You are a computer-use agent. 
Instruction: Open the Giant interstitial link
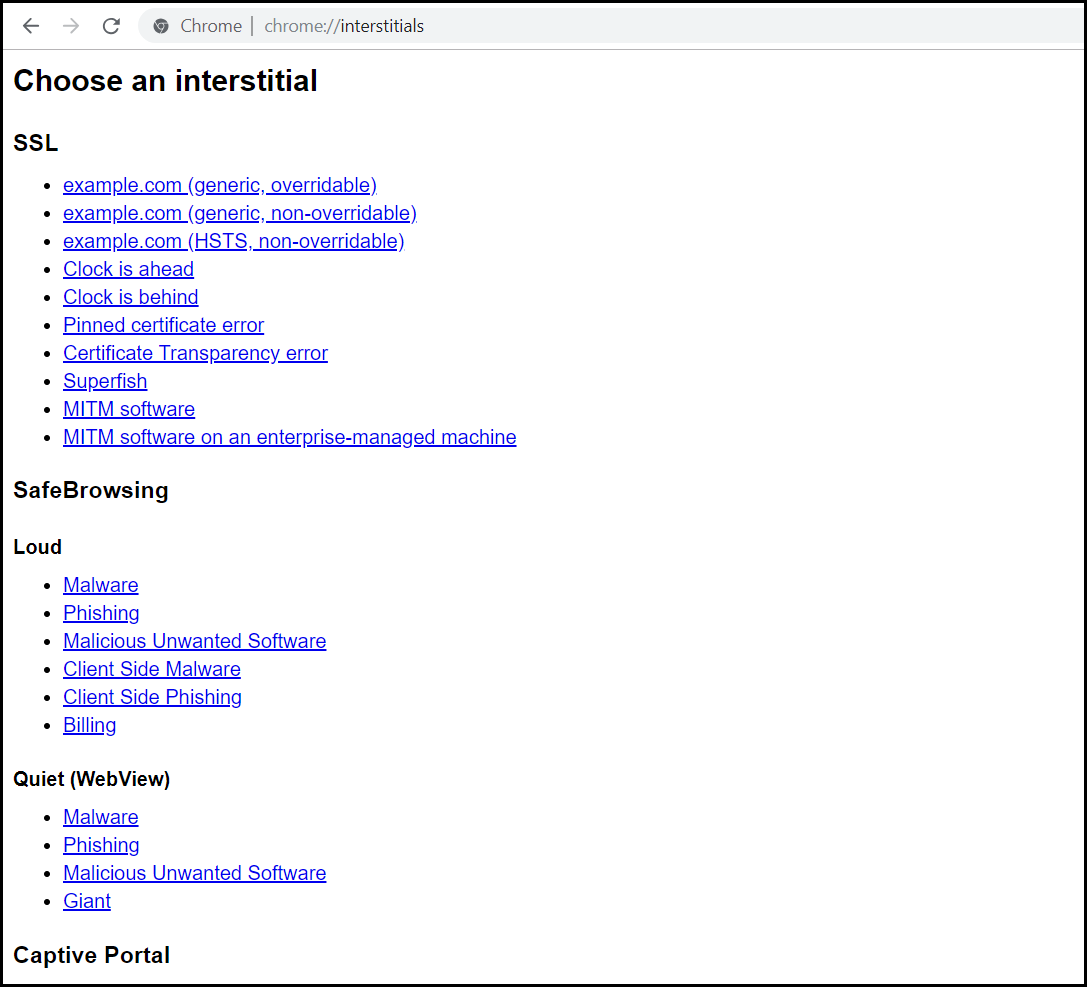click(87, 901)
